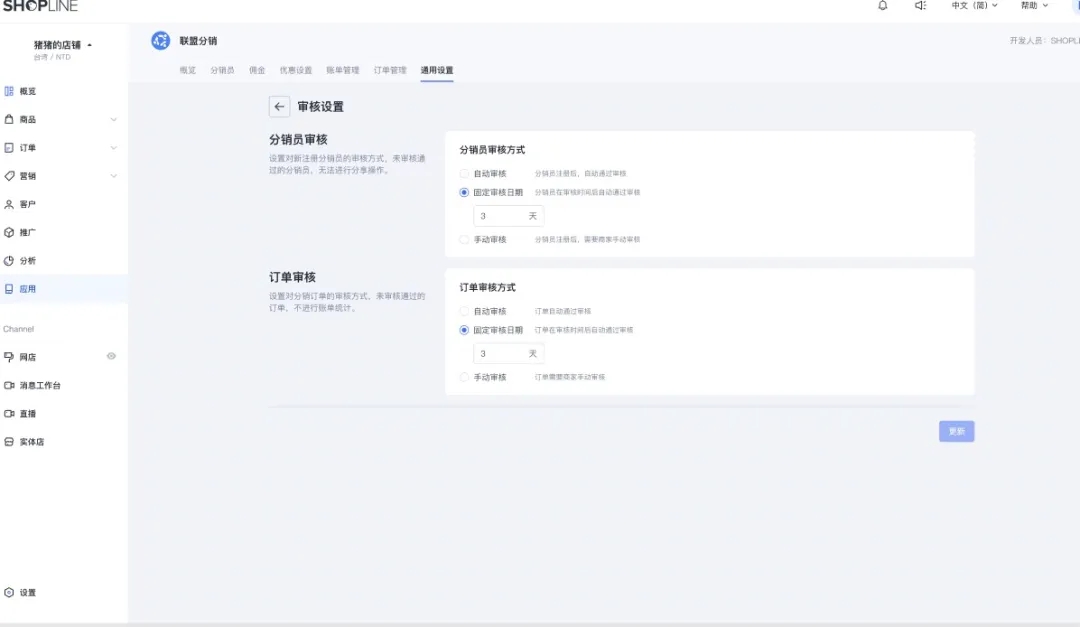Screen dimensions: 1080x627
Task: Select 自动审核 under 分销员审核方式
Action: coord(462,172)
